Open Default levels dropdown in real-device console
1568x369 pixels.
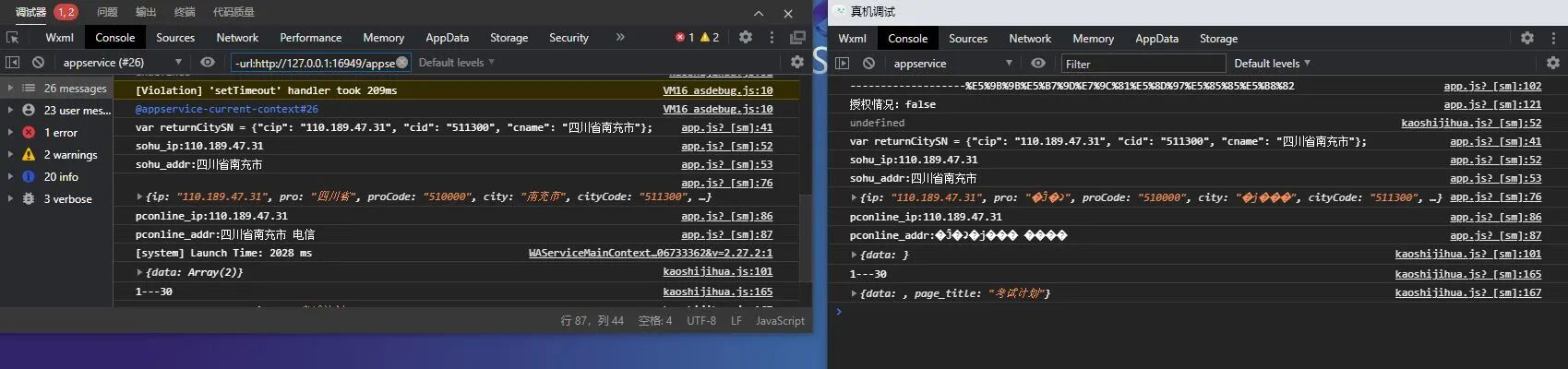pos(1272,63)
